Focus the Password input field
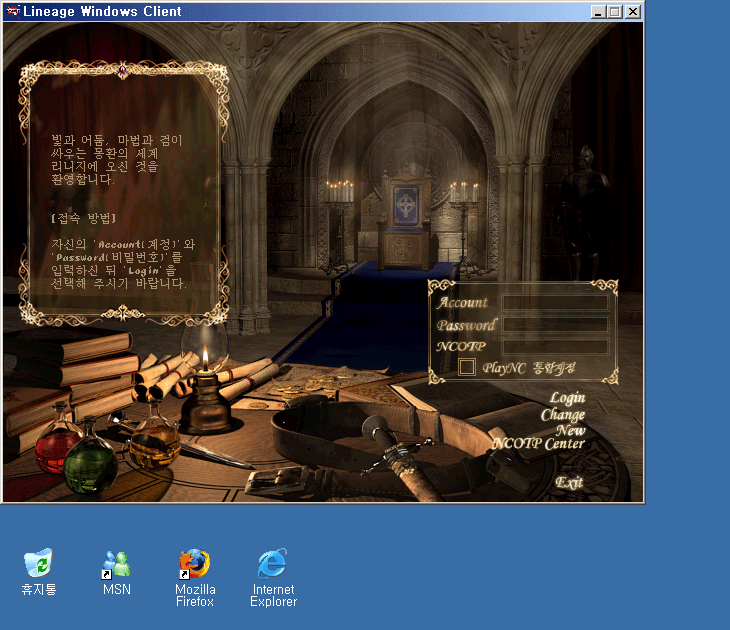The image size is (730, 630). [555, 324]
